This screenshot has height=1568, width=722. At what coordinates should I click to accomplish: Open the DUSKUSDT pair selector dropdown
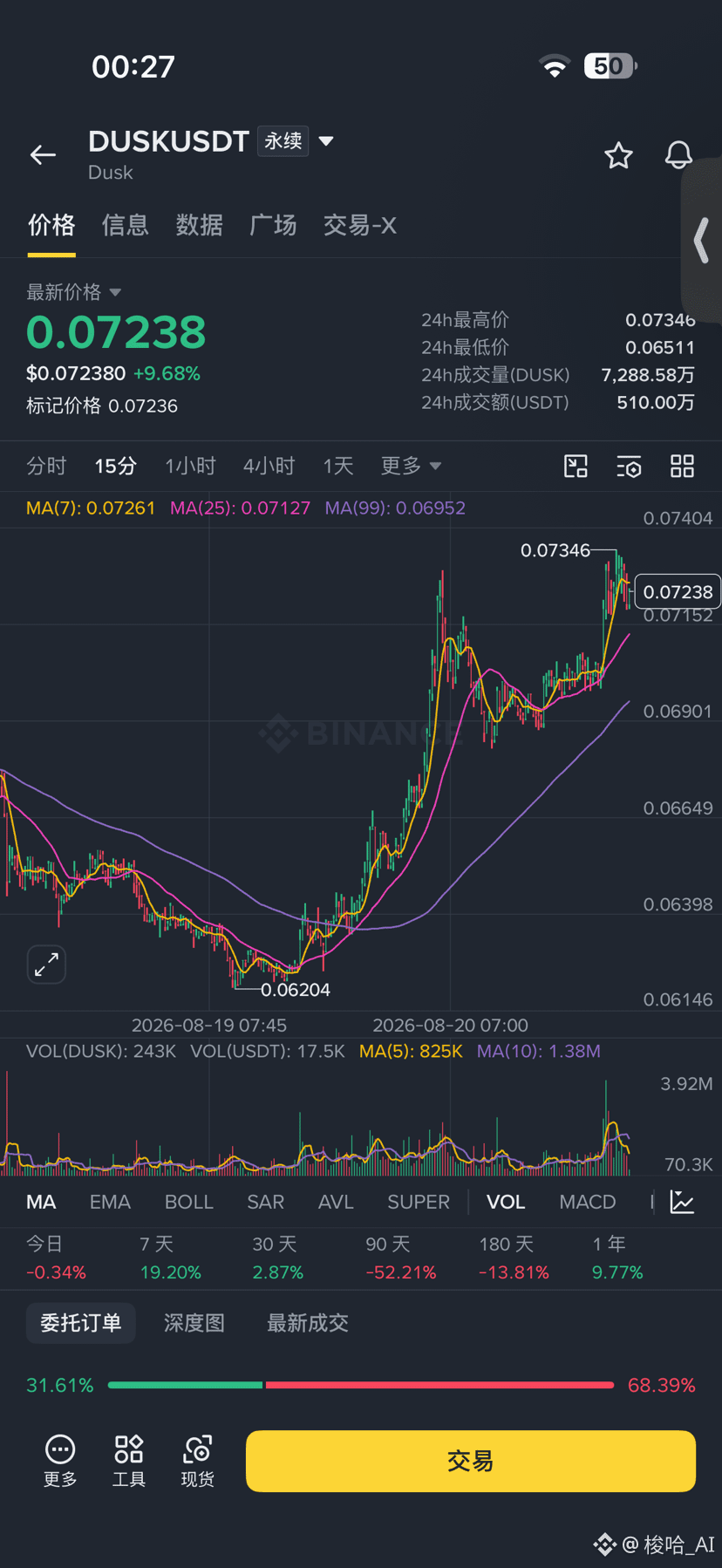pos(326,140)
